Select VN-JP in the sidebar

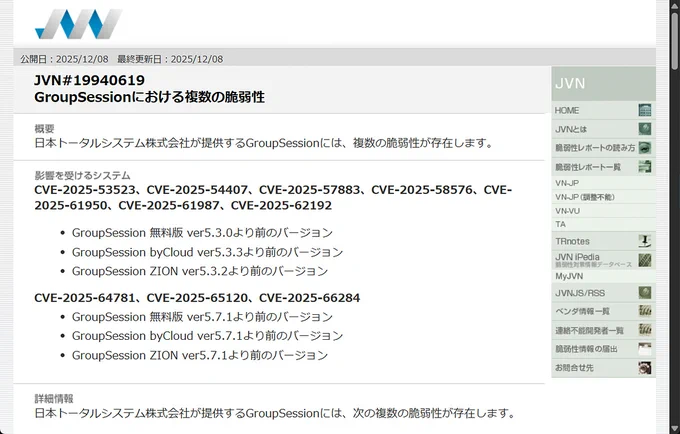coord(603,183)
